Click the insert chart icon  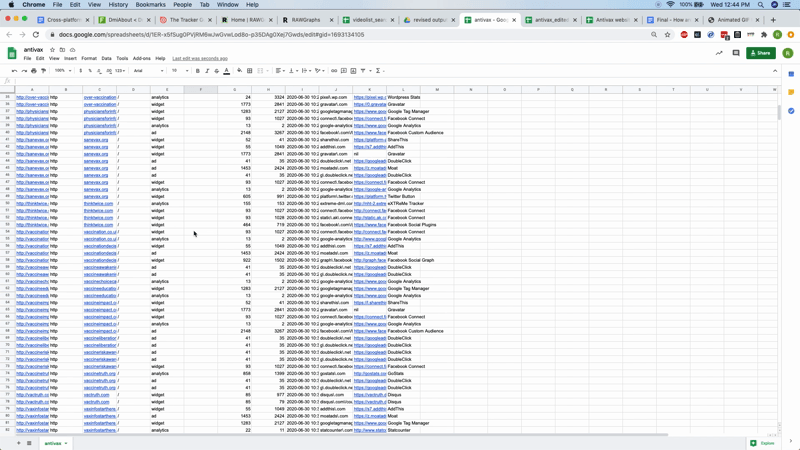pyautogui.click(x=353, y=71)
